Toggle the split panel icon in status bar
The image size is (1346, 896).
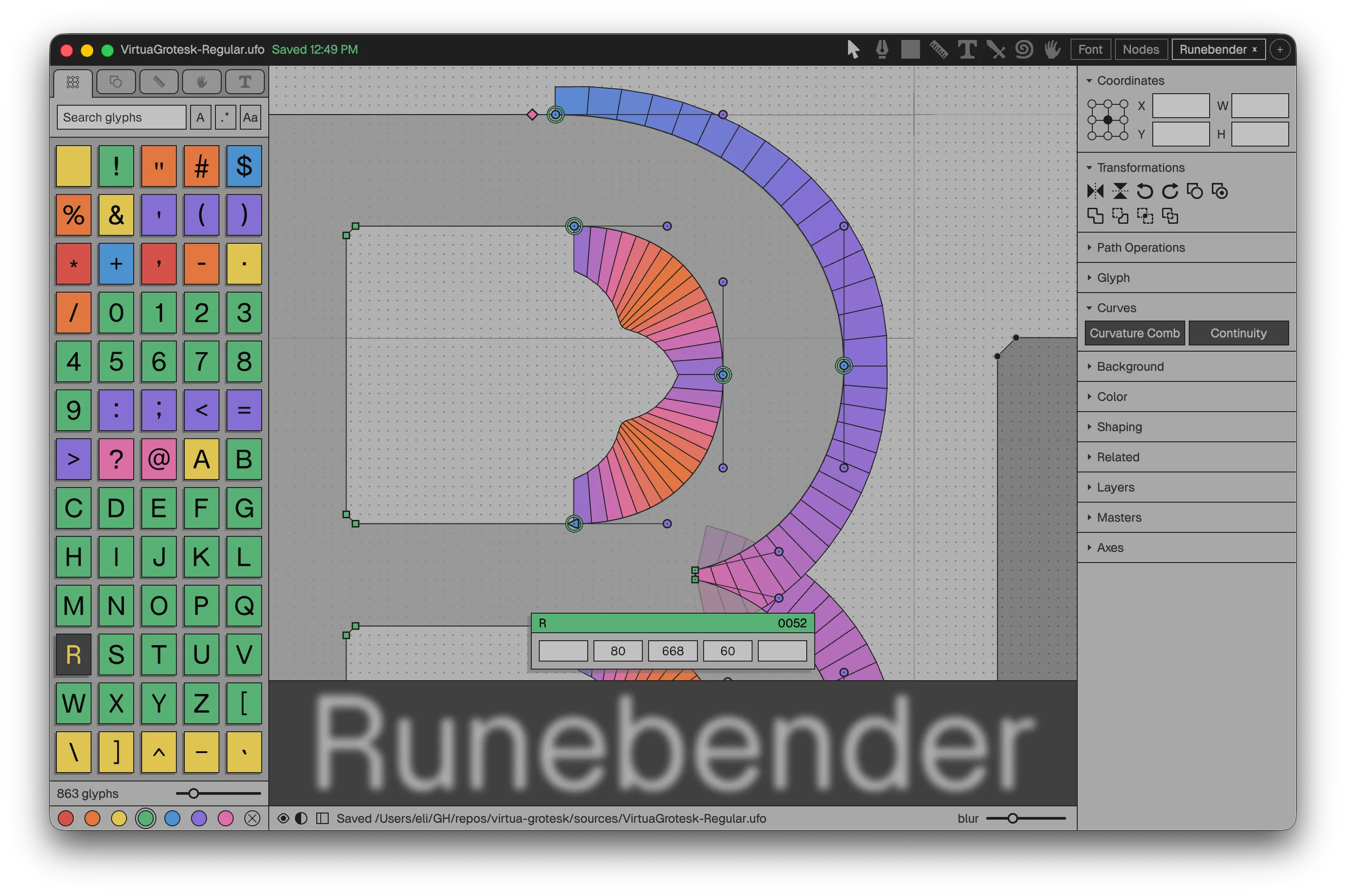pos(323,818)
